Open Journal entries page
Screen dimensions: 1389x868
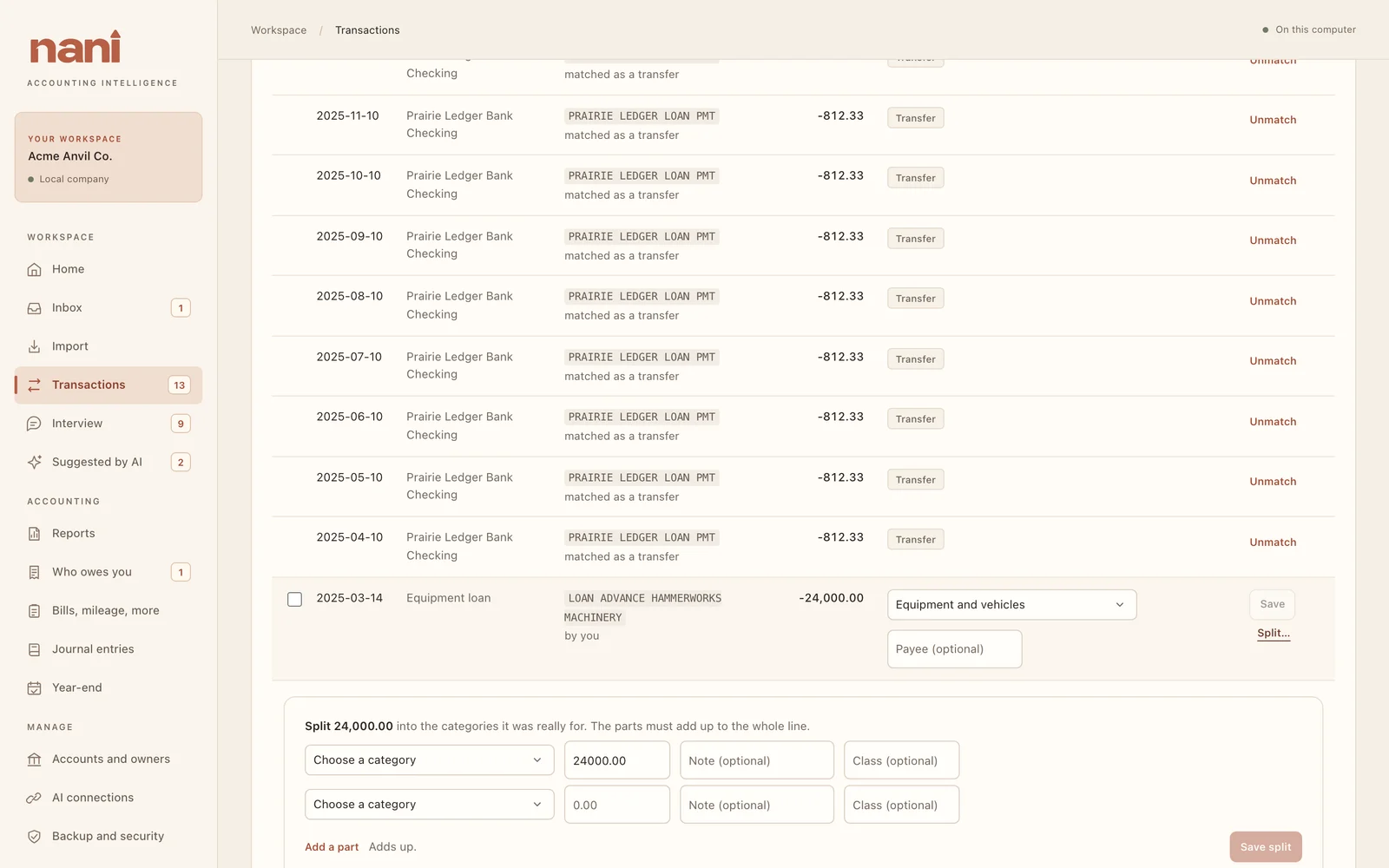[x=109, y=649]
